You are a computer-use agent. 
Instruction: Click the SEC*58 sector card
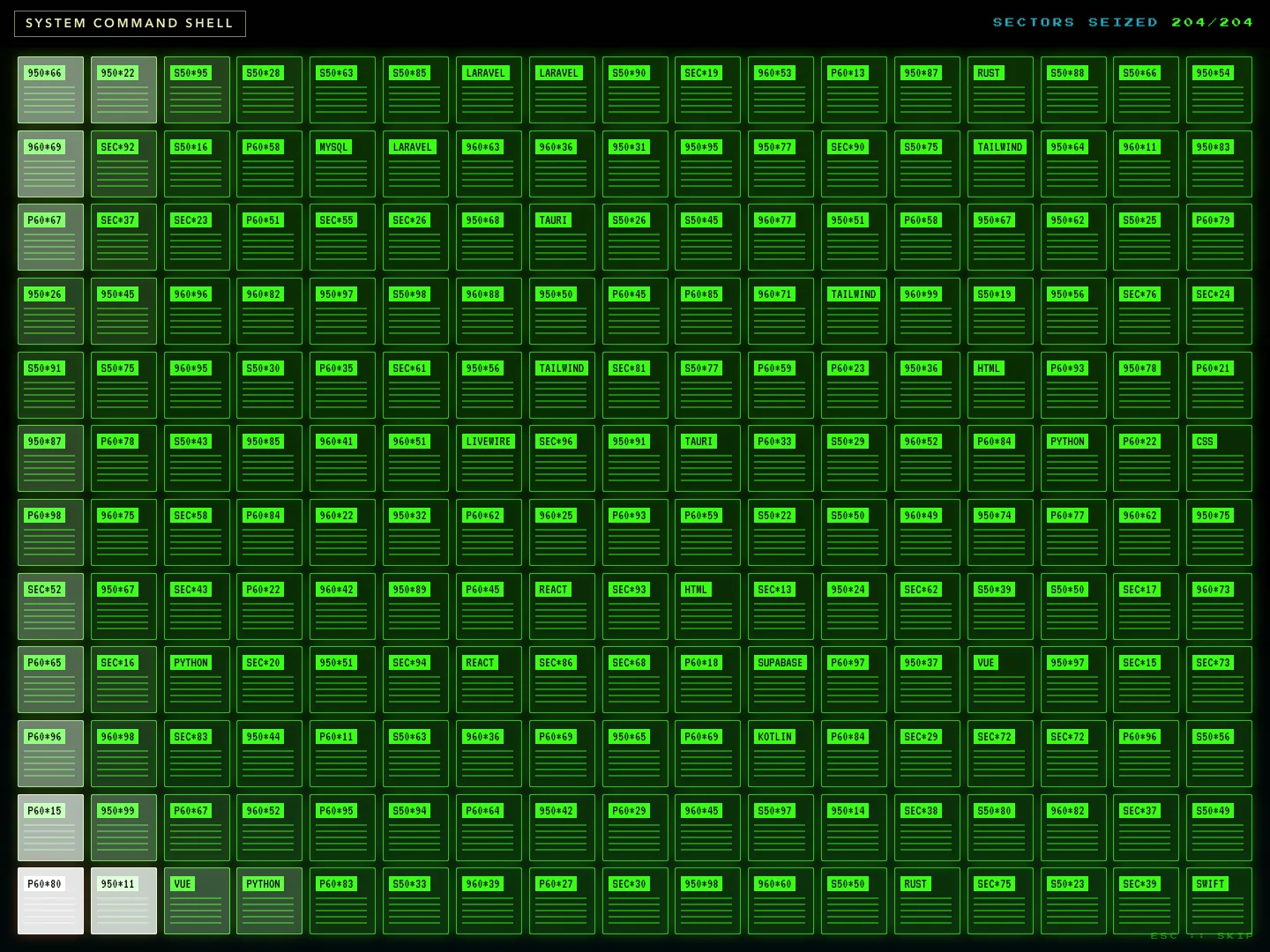click(x=197, y=532)
